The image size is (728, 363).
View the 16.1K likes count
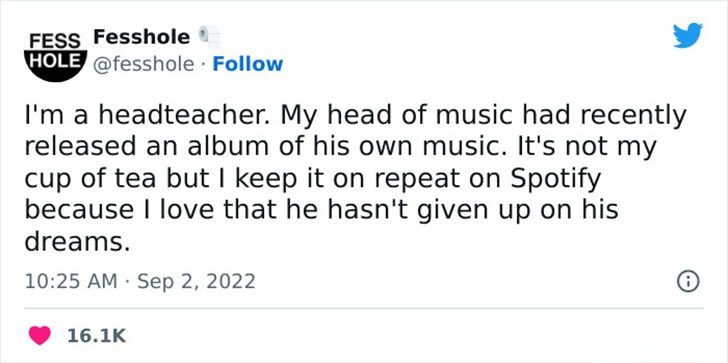(97, 336)
